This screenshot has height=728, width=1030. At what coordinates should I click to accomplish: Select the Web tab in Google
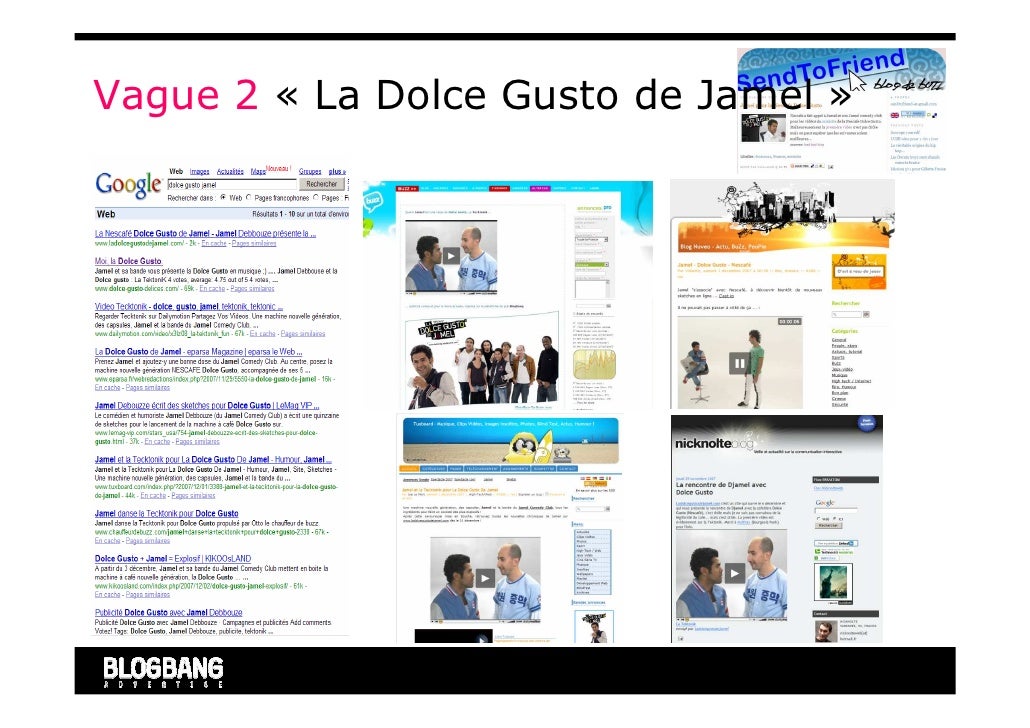coord(176,171)
